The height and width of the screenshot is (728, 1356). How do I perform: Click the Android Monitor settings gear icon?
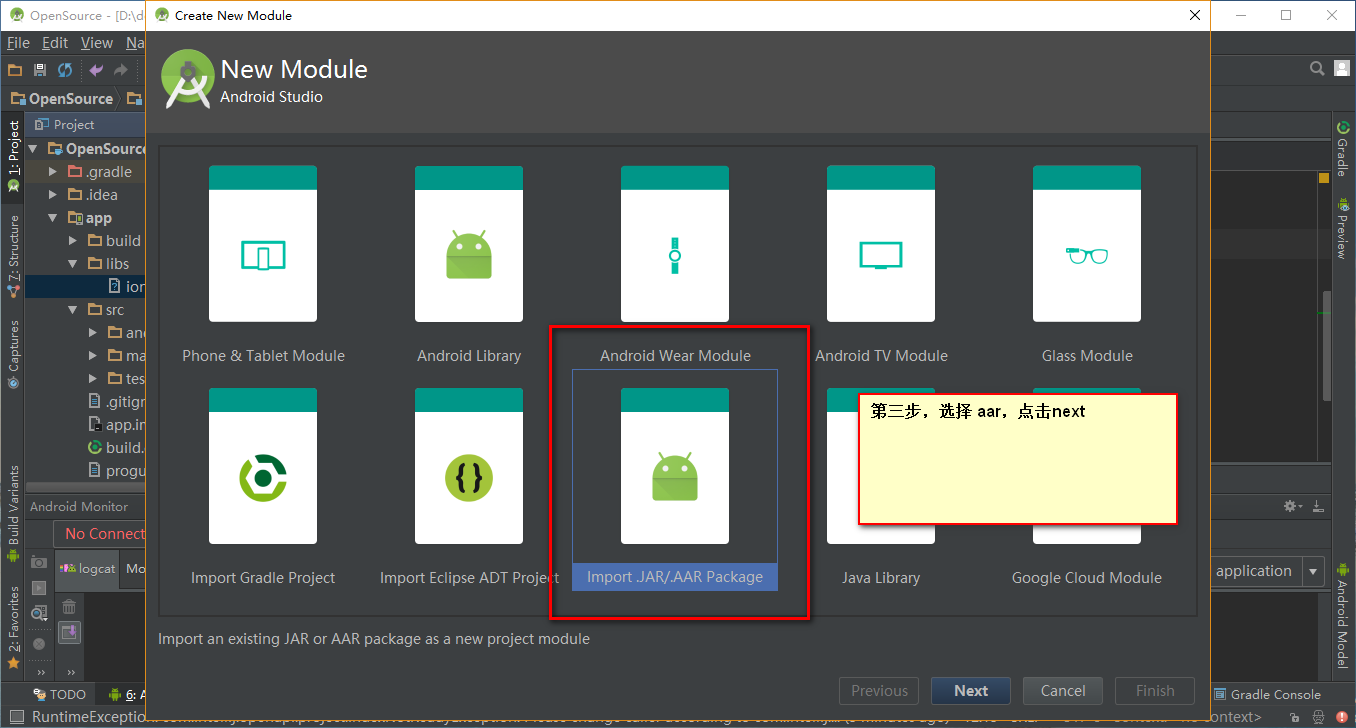(x=1291, y=507)
